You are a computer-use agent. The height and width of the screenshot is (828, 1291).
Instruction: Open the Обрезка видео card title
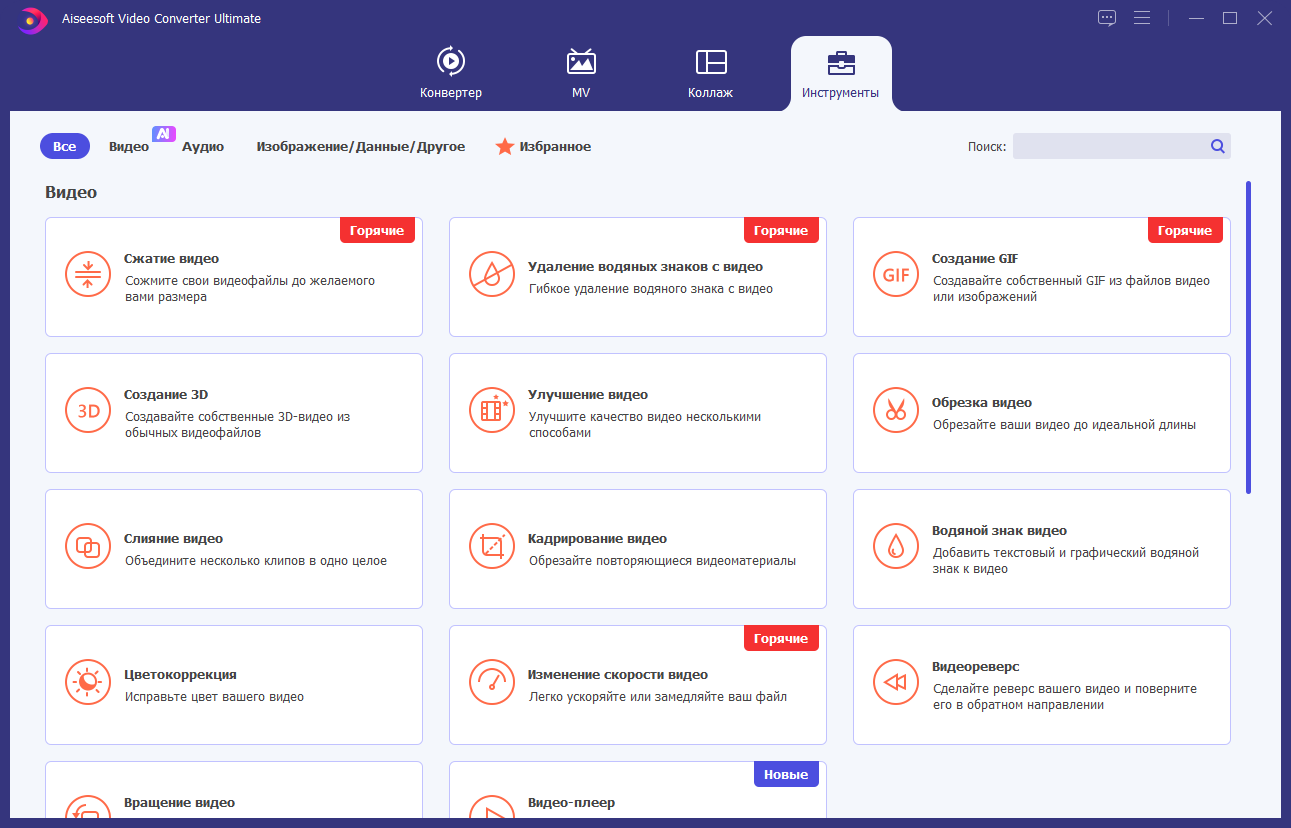[x=982, y=403]
